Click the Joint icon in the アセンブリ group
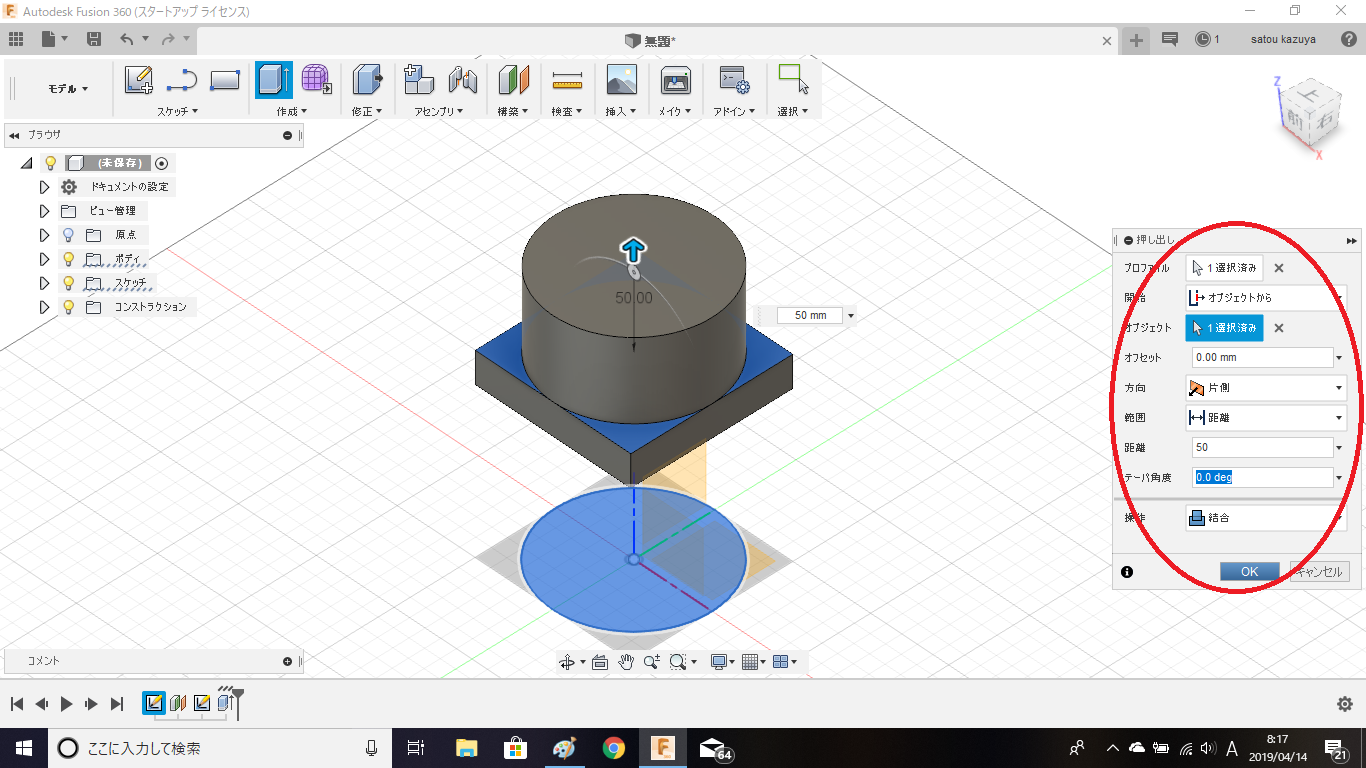This screenshot has width=1366, height=768. pyautogui.click(x=462, y=80)
